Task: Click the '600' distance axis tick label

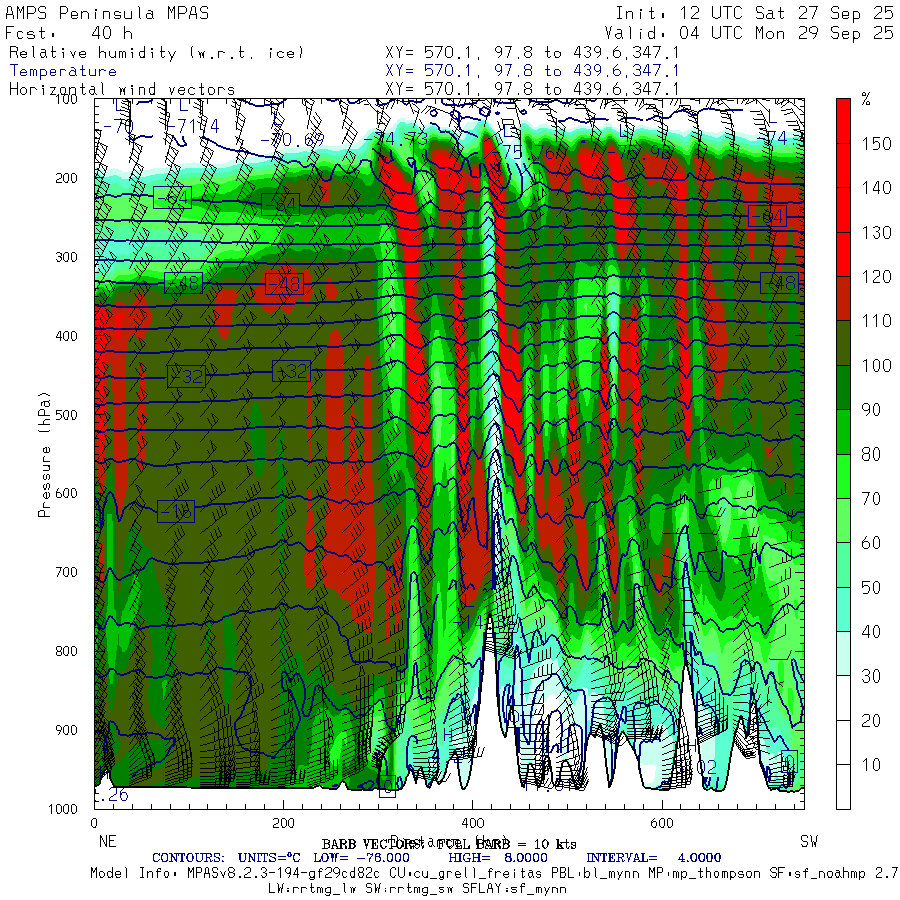Action: pos(661,824)
